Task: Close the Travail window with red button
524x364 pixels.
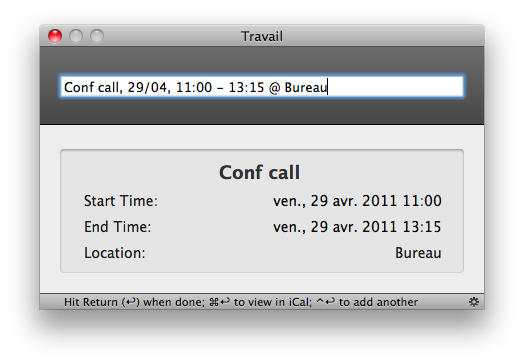Action: click(x=55, y=36)
